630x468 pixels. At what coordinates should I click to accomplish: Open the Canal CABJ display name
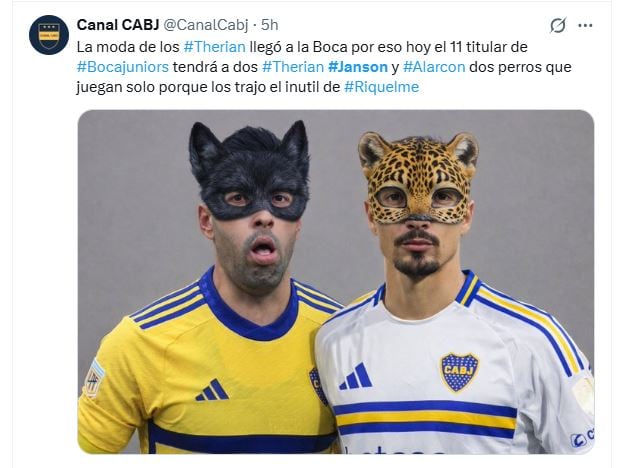coord(118,25)
